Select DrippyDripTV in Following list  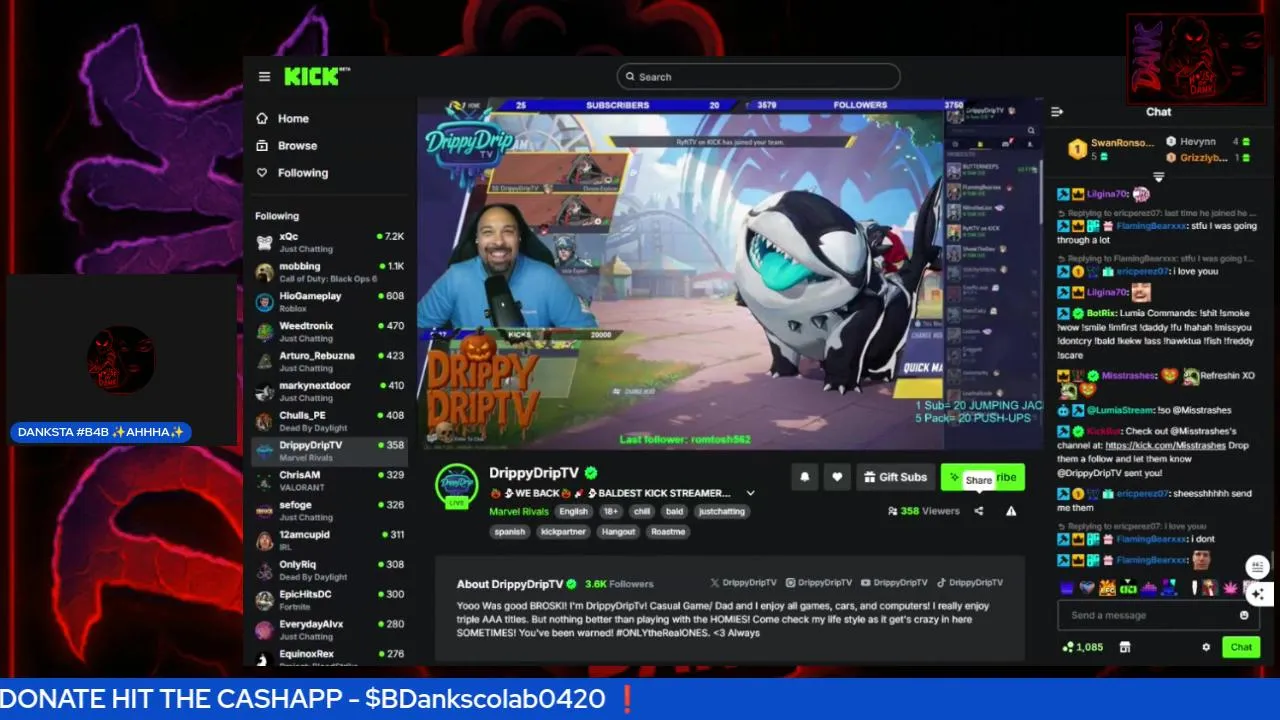coord(329,451)
